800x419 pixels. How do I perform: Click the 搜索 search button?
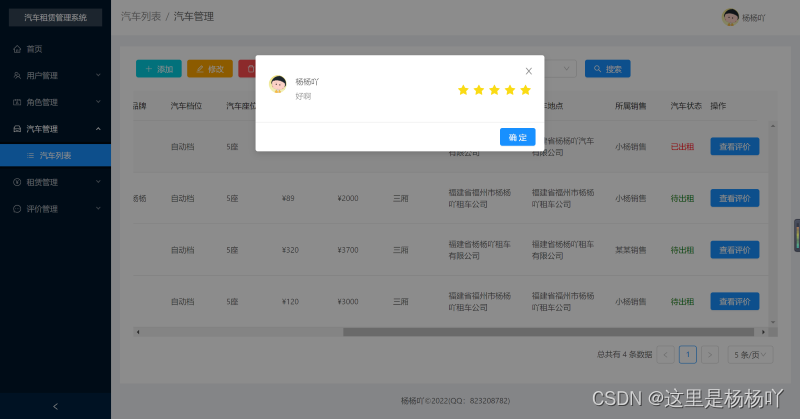[608, 69]
